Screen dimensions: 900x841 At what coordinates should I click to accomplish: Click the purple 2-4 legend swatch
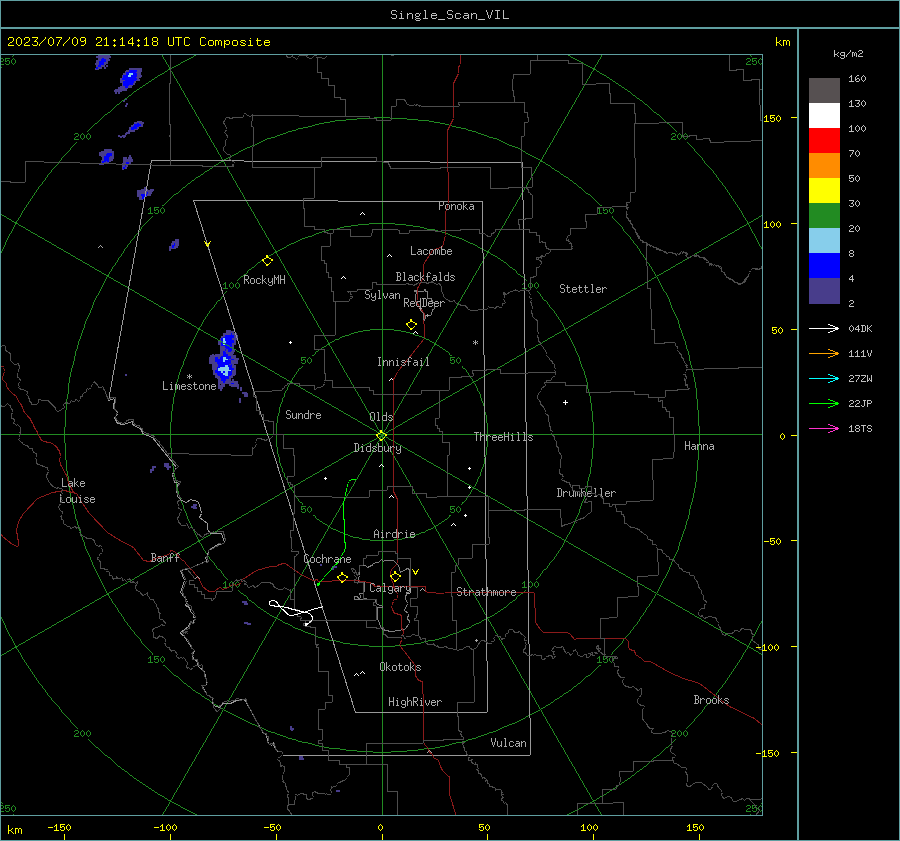coord(824,290)
